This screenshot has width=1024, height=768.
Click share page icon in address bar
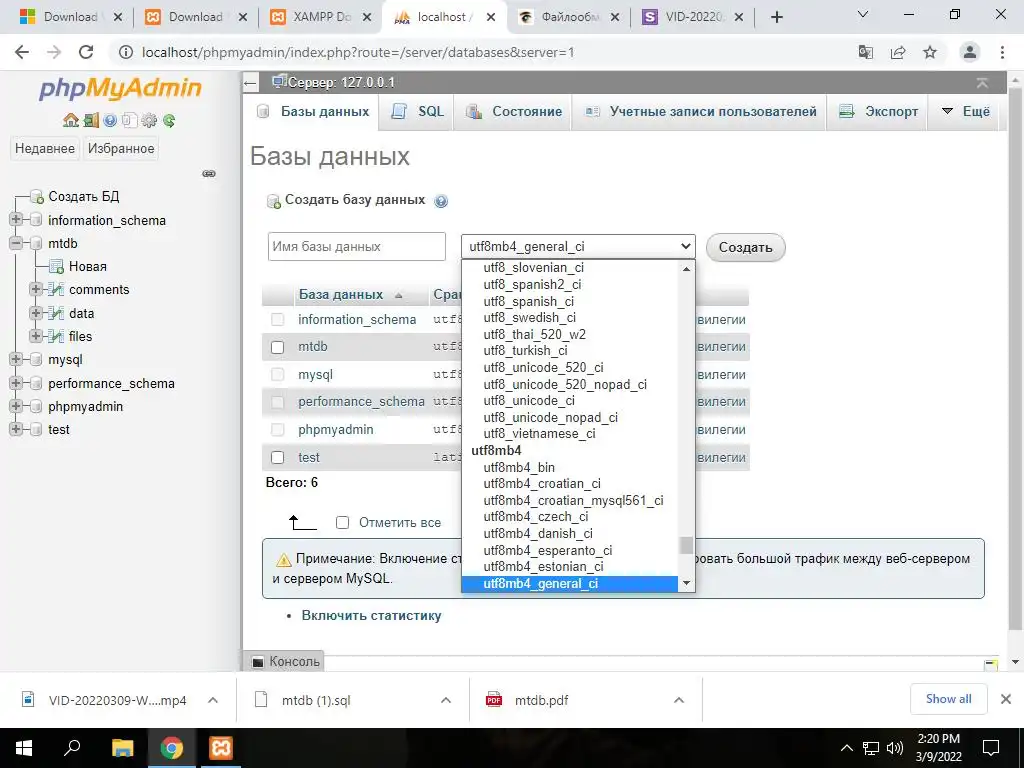pos(898,52)
